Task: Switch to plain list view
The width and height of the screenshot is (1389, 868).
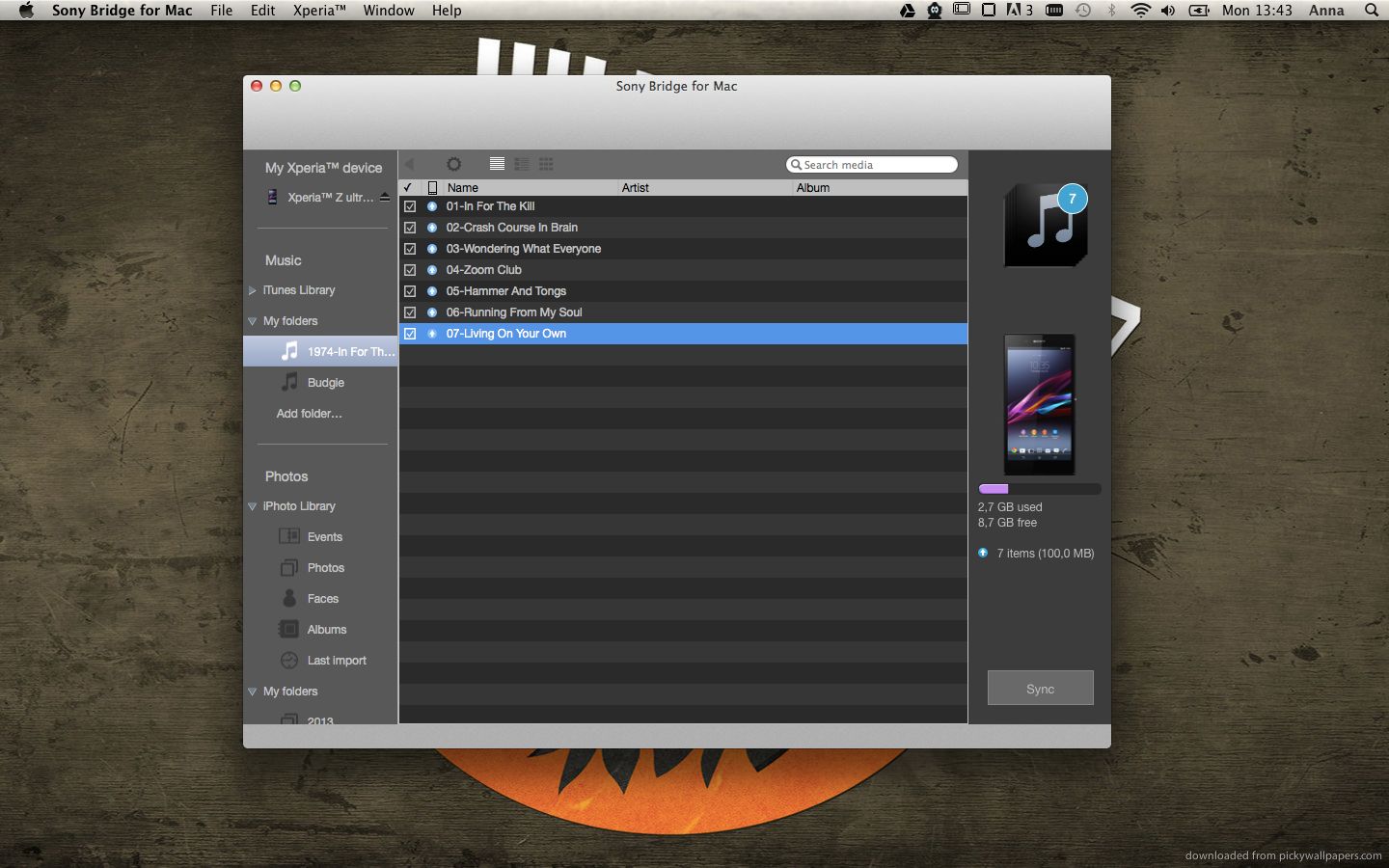Action: (497, 164)
